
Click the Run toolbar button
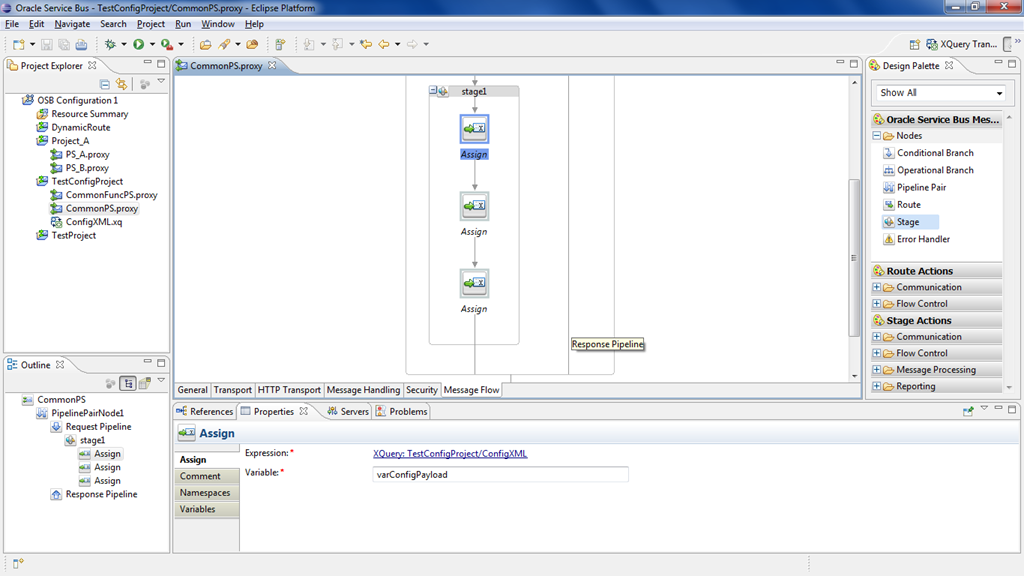point(138,44)
